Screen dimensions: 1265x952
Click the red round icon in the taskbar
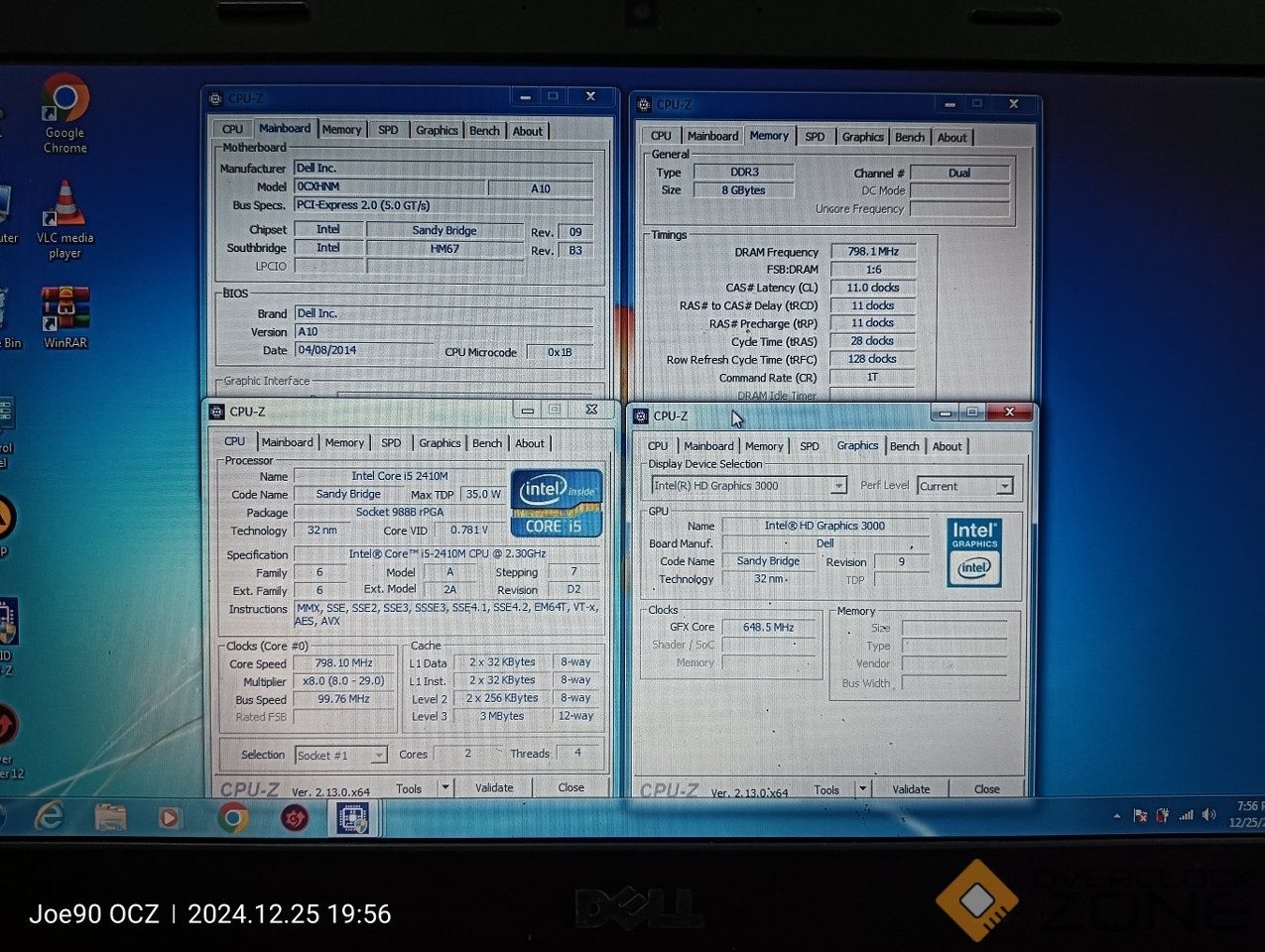coord(295,818)
